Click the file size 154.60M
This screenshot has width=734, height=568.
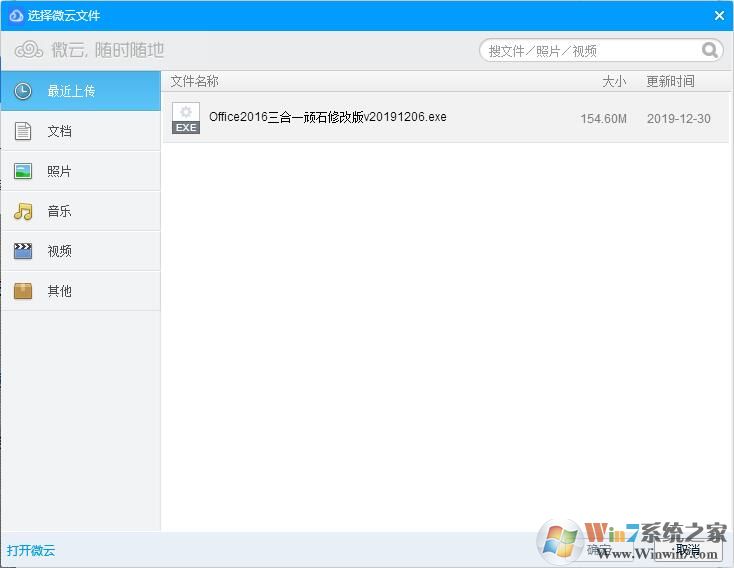[603, 118]
